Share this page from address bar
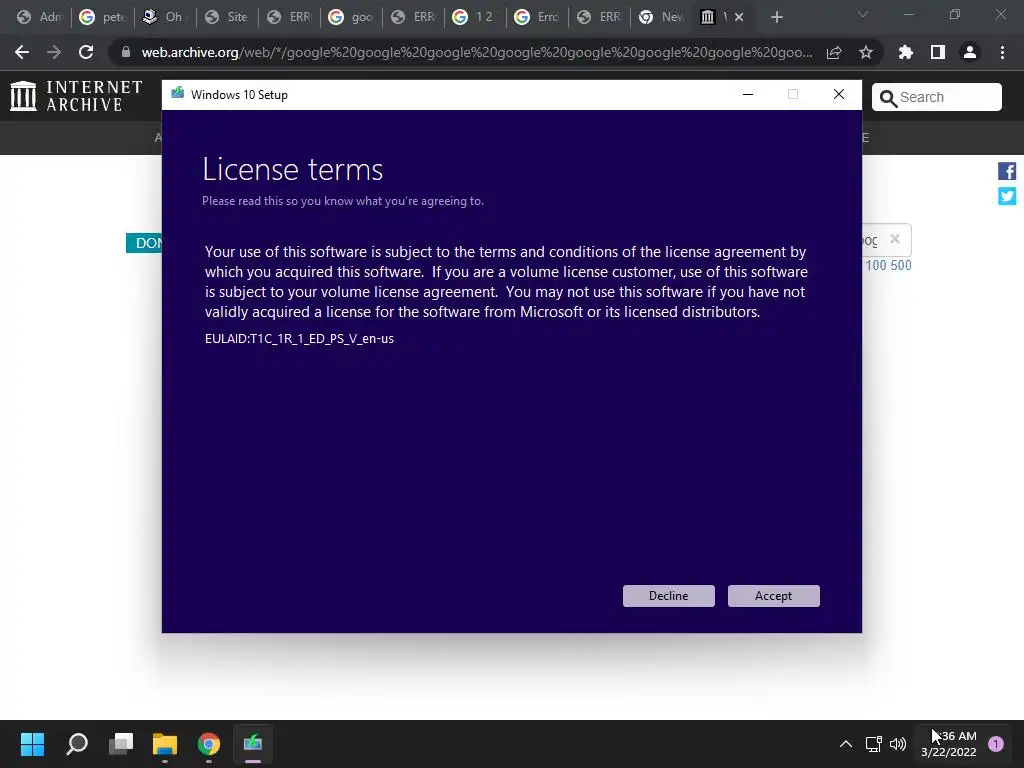The image size is (1024, 768). (x=834, y=52)
